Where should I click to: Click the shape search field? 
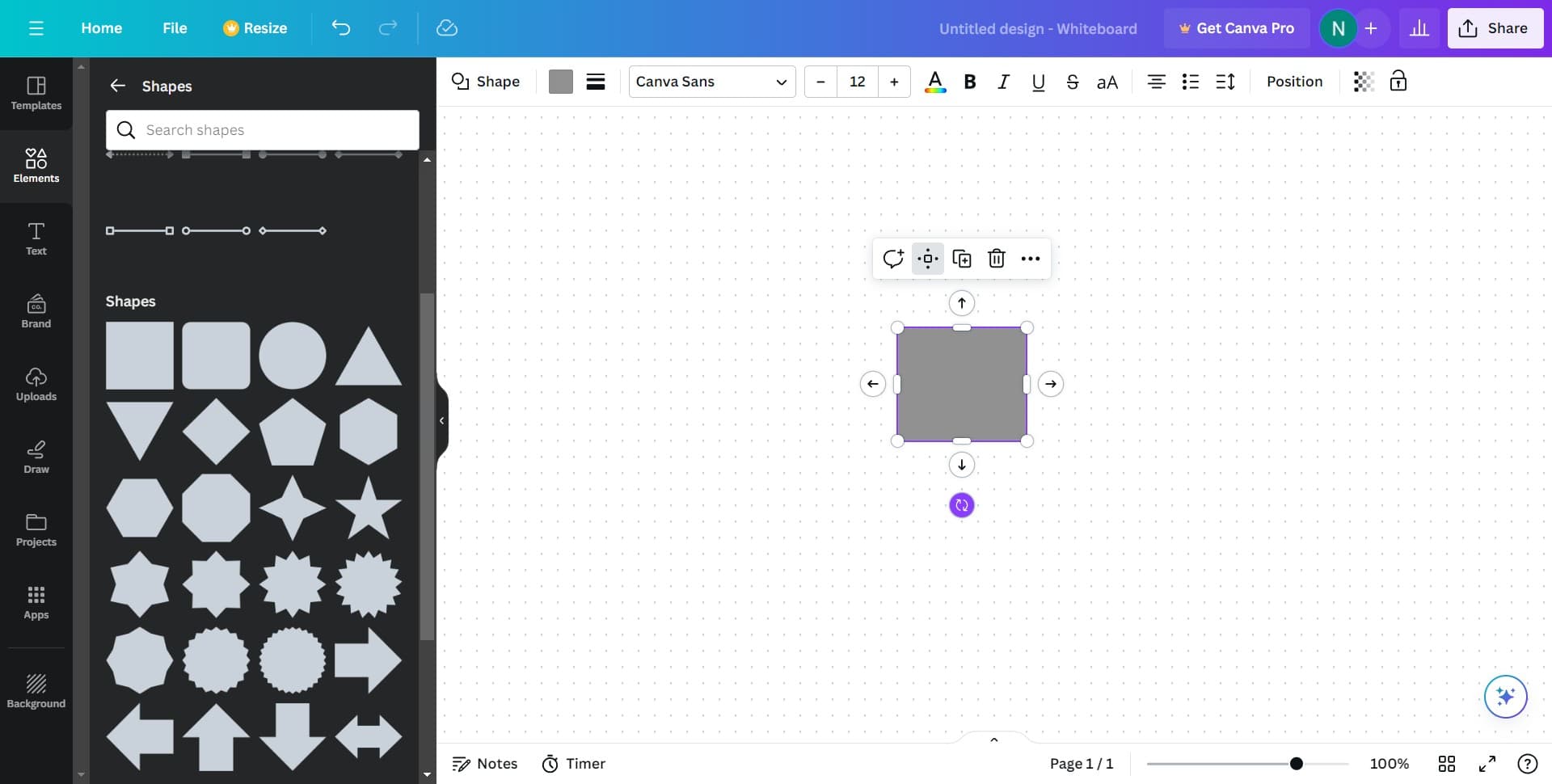click(262, 129)
